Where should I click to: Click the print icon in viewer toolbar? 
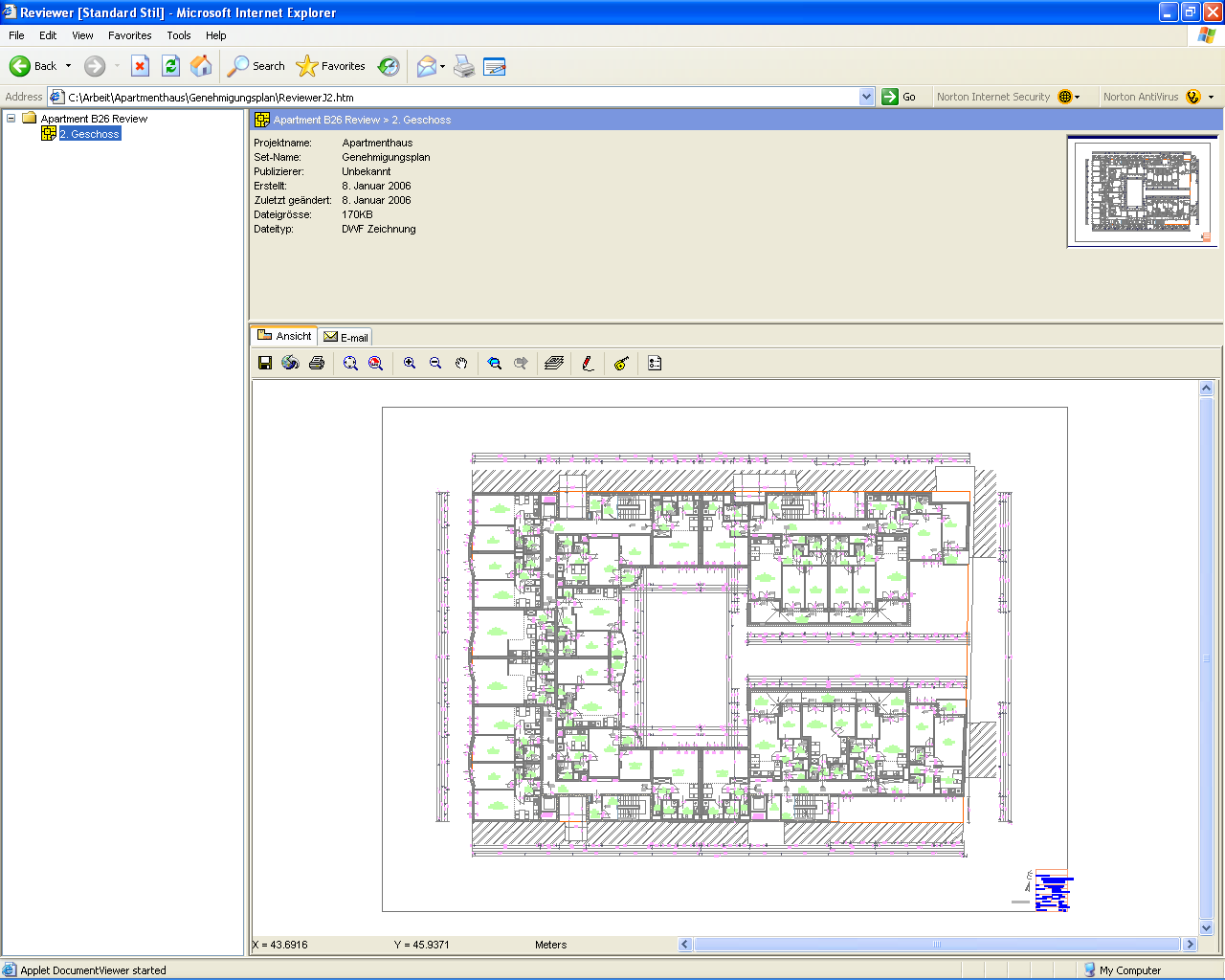point(317,363)
